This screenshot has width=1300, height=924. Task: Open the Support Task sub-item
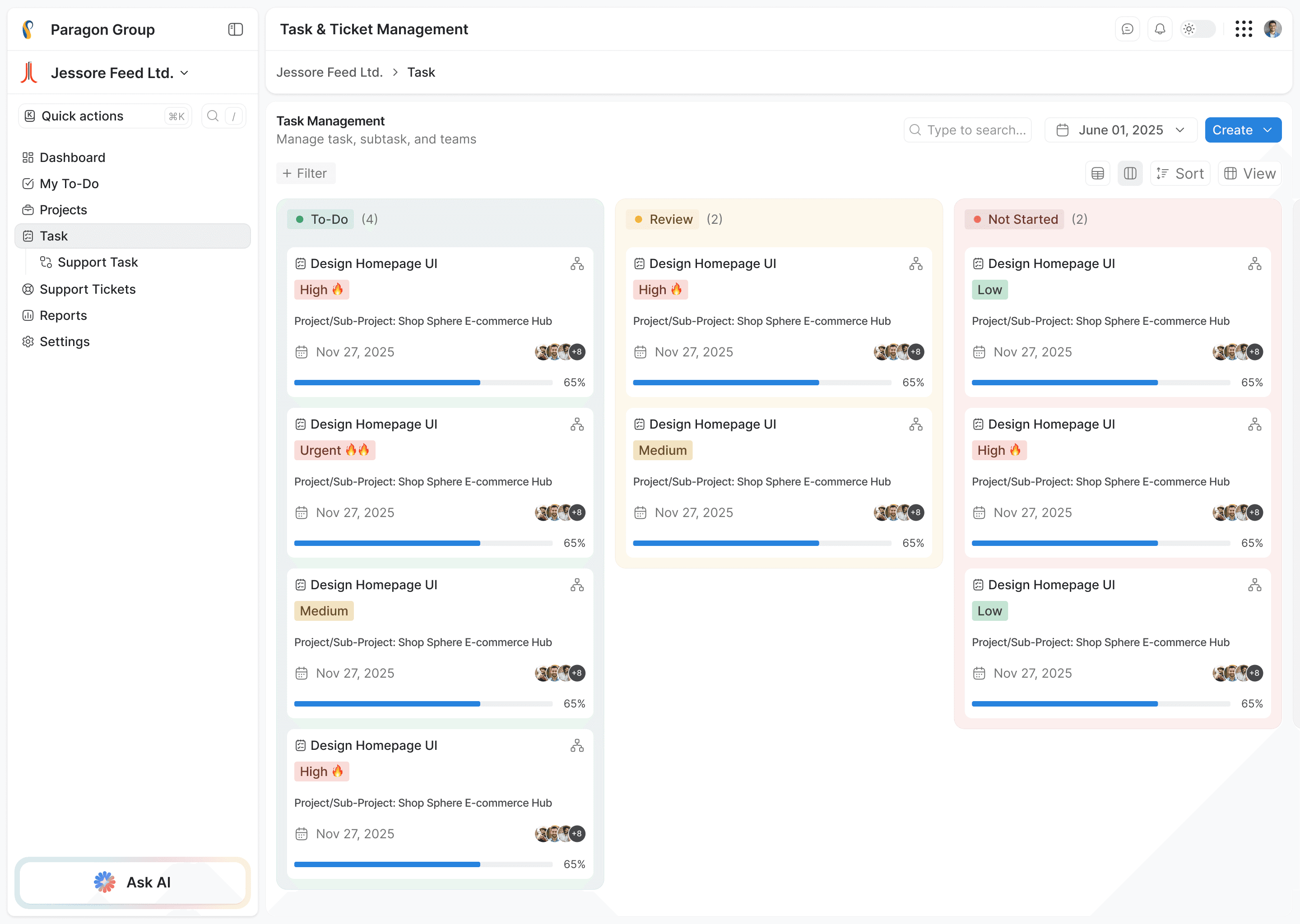click(97, 262)
